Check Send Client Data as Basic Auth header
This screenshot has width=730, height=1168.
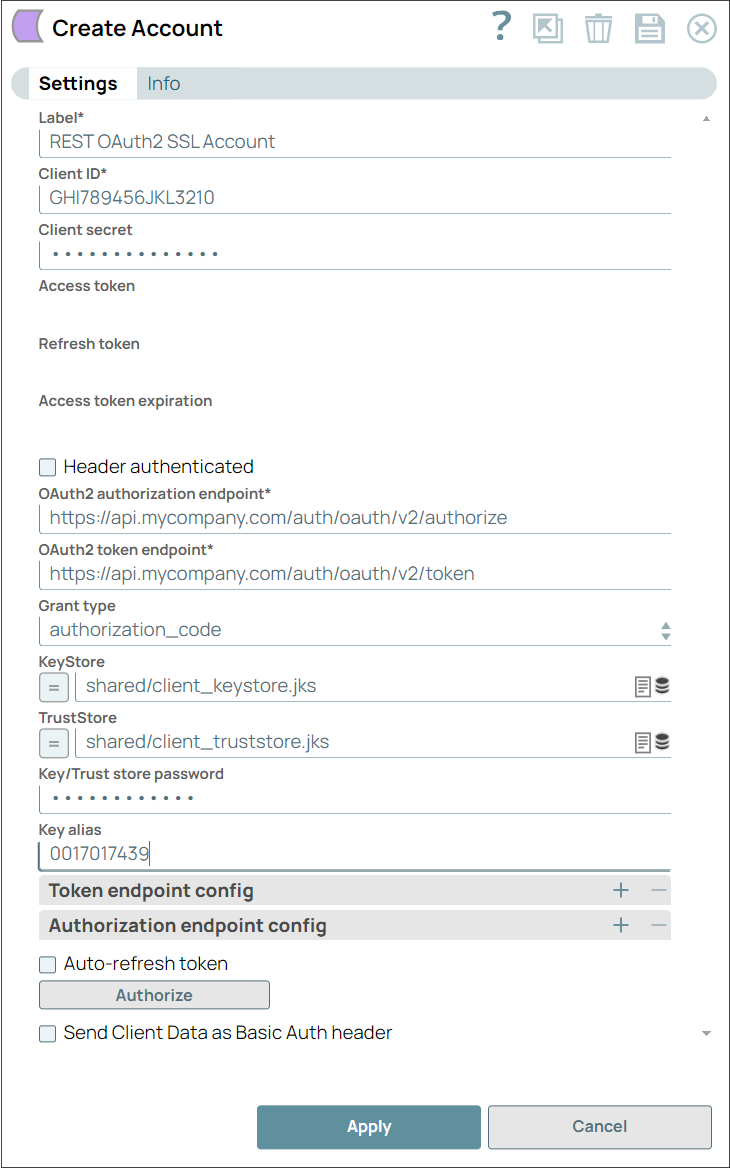click(47, 1033)
